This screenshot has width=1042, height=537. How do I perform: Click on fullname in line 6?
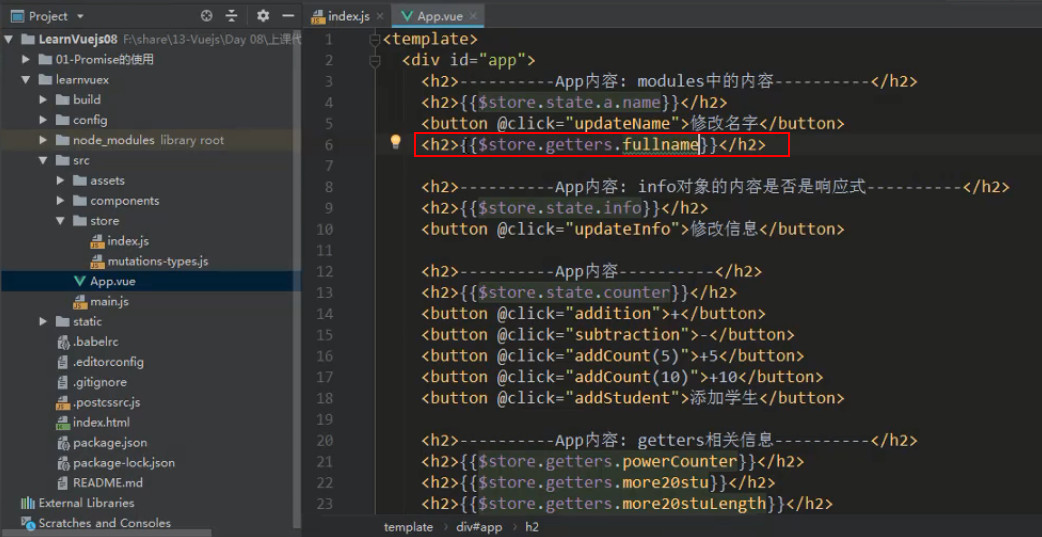[x=661, y=145]
